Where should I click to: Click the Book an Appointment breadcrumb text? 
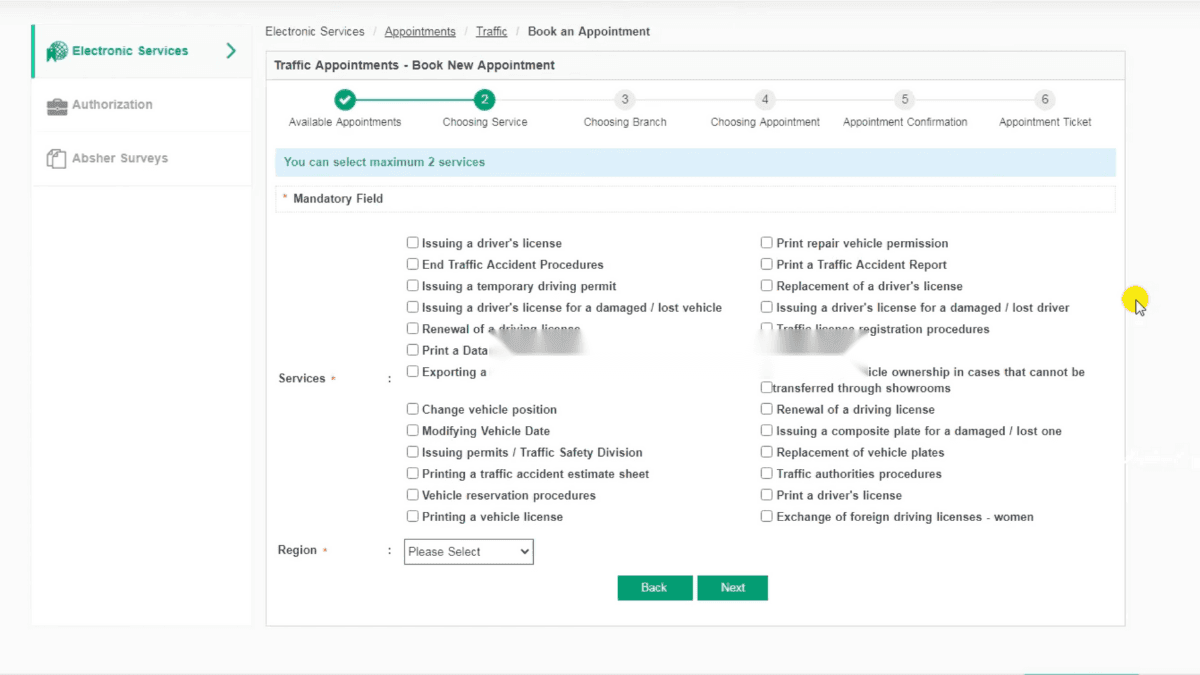(589, 32)
